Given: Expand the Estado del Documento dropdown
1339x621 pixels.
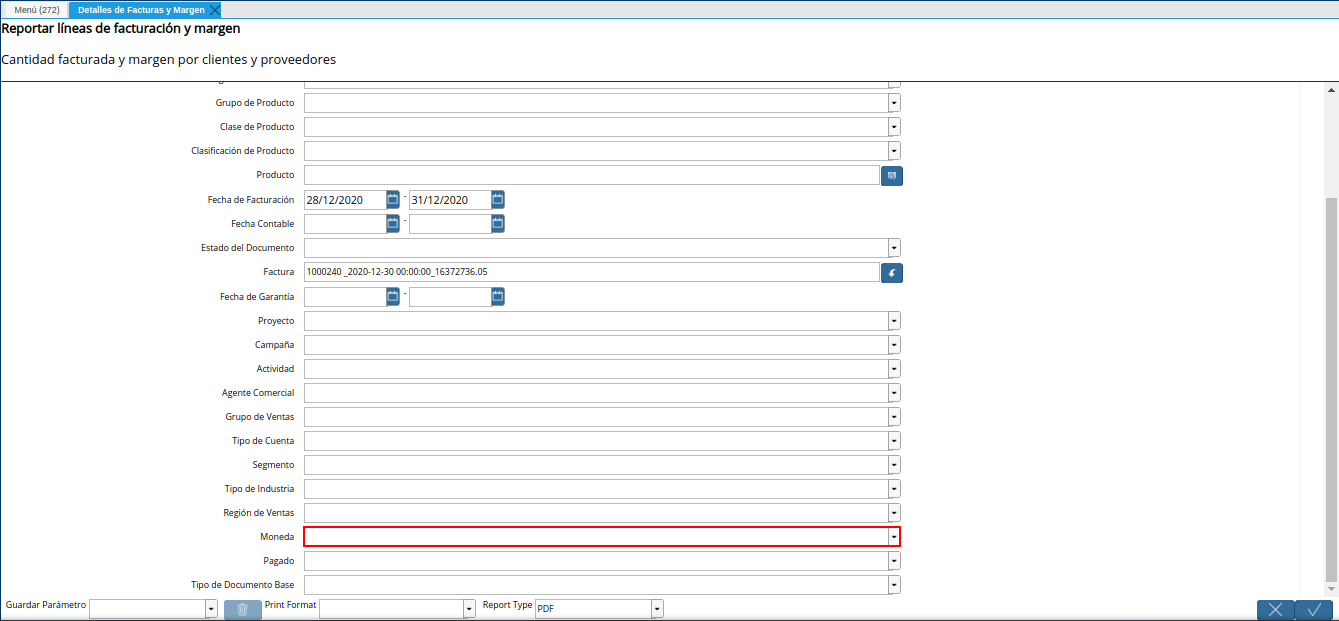Looking at the screenshot, I should pyautogui.click(x=894, y=248).
